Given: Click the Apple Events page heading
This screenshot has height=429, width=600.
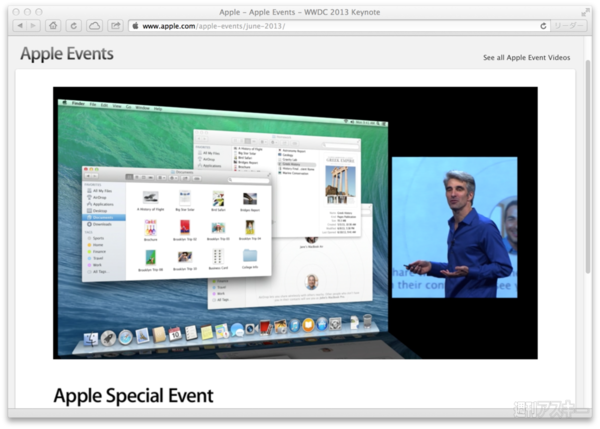Looking at the screenshot, I should point(67,54).
